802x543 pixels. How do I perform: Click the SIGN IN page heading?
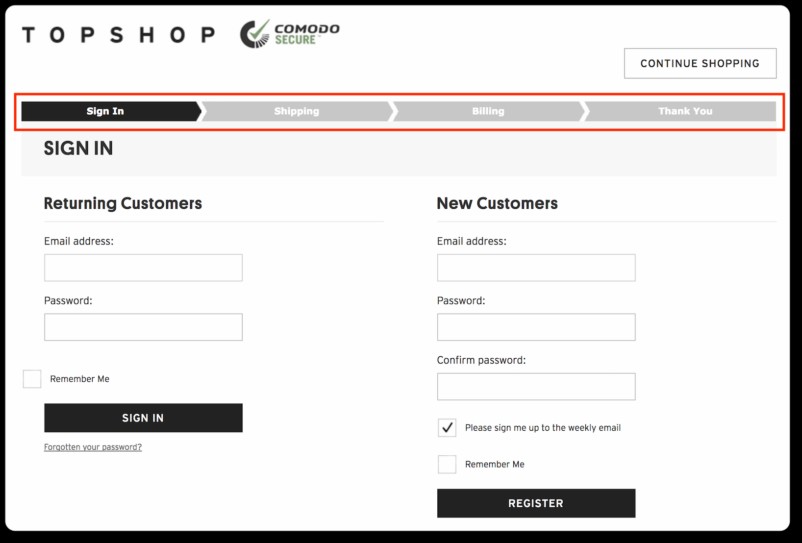79,149
